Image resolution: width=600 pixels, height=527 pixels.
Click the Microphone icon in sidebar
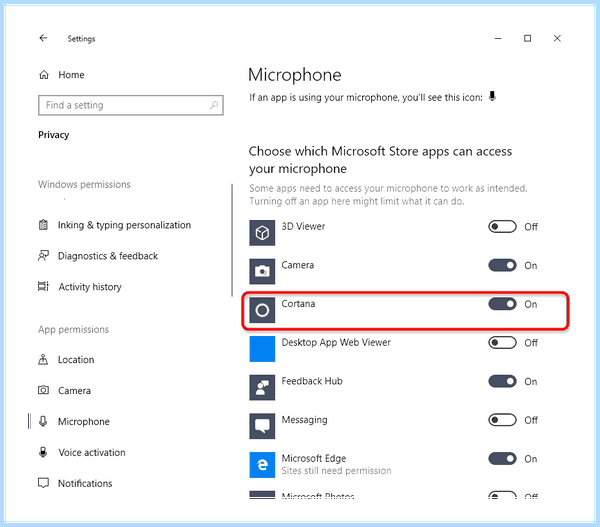point(43,421)
